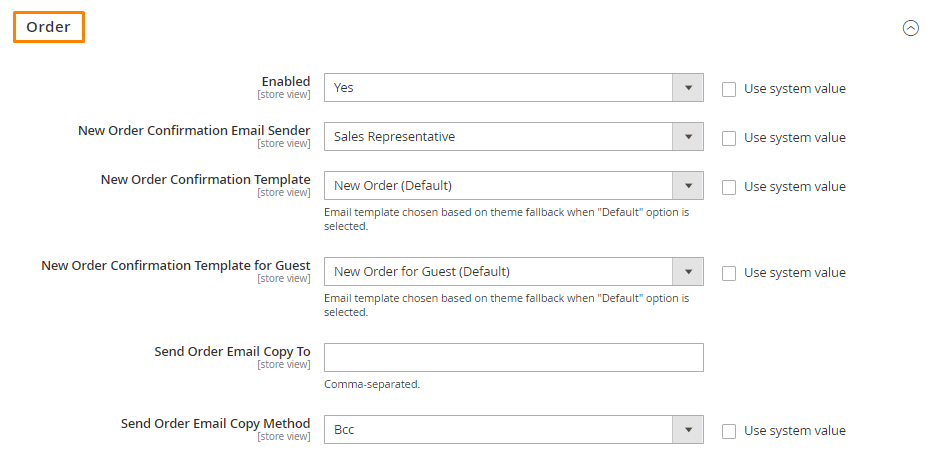Open the New Order for Guest template dropdown
The image size is (933, 465).
513,272
